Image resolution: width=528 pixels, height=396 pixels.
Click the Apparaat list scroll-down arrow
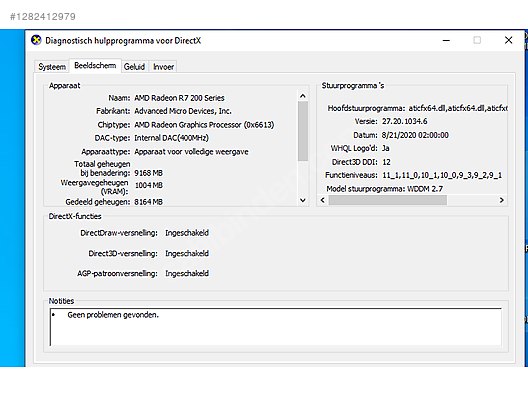[x=303, y=200]
